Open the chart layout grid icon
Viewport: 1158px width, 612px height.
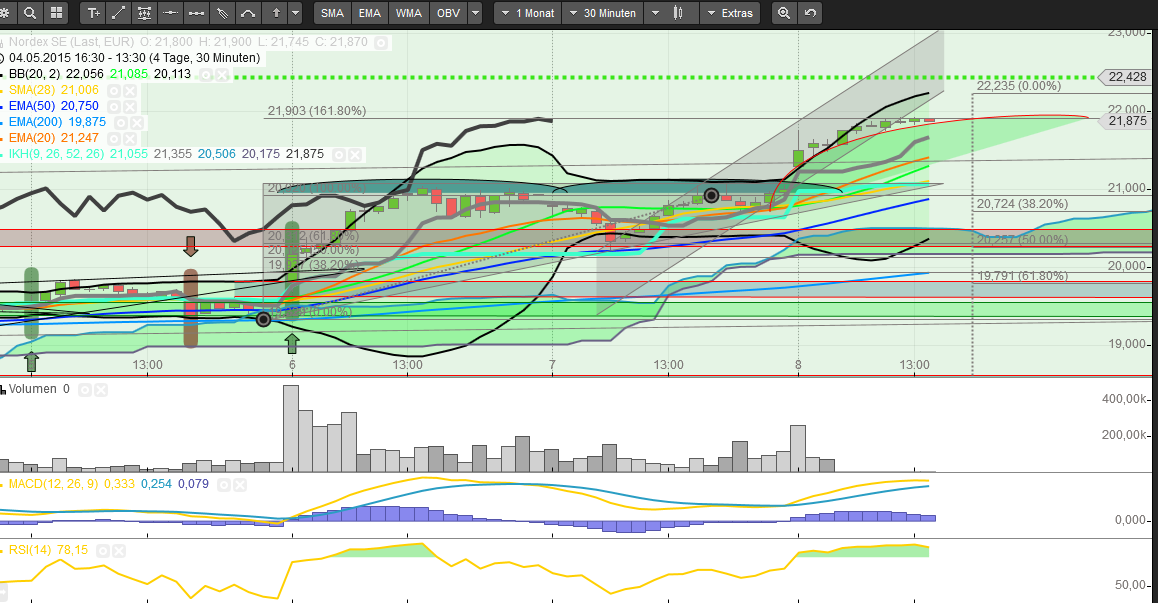[56, 13]
